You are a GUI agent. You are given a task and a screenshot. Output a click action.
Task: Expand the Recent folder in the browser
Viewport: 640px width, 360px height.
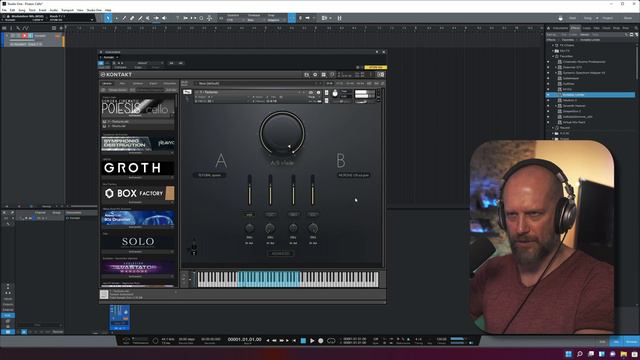(x=553, y=128)
